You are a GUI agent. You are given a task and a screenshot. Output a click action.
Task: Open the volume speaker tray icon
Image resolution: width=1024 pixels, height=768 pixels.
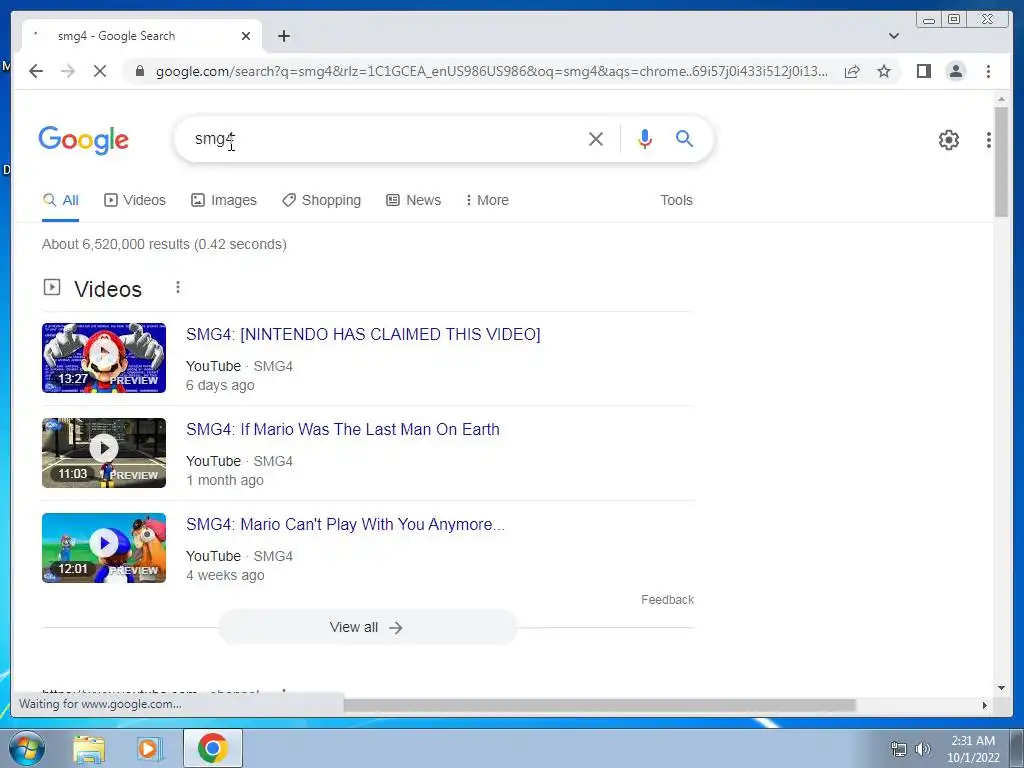click(923, 749)
